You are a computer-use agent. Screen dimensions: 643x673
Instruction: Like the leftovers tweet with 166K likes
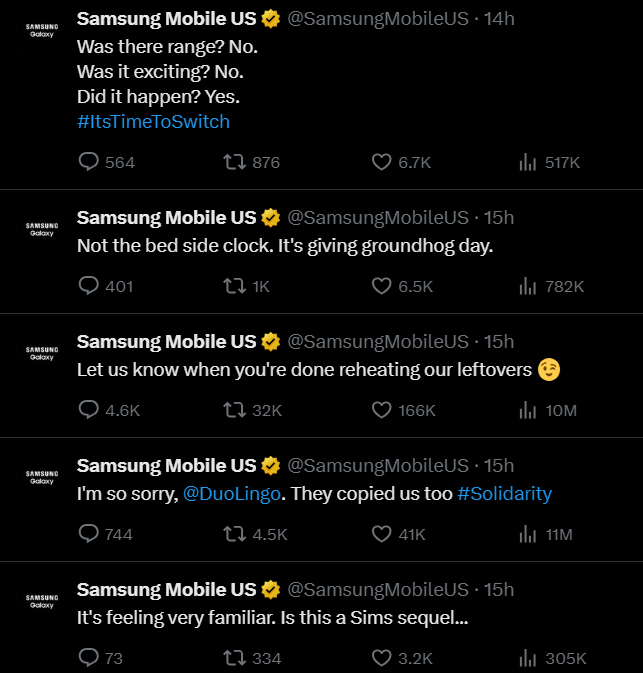(x=382, y=410)
